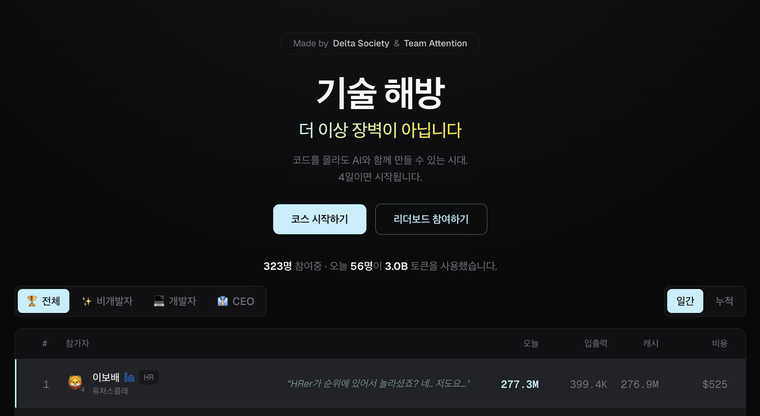
Task: Click the trophy icon on 전체 tab
Action: (32, 301)
